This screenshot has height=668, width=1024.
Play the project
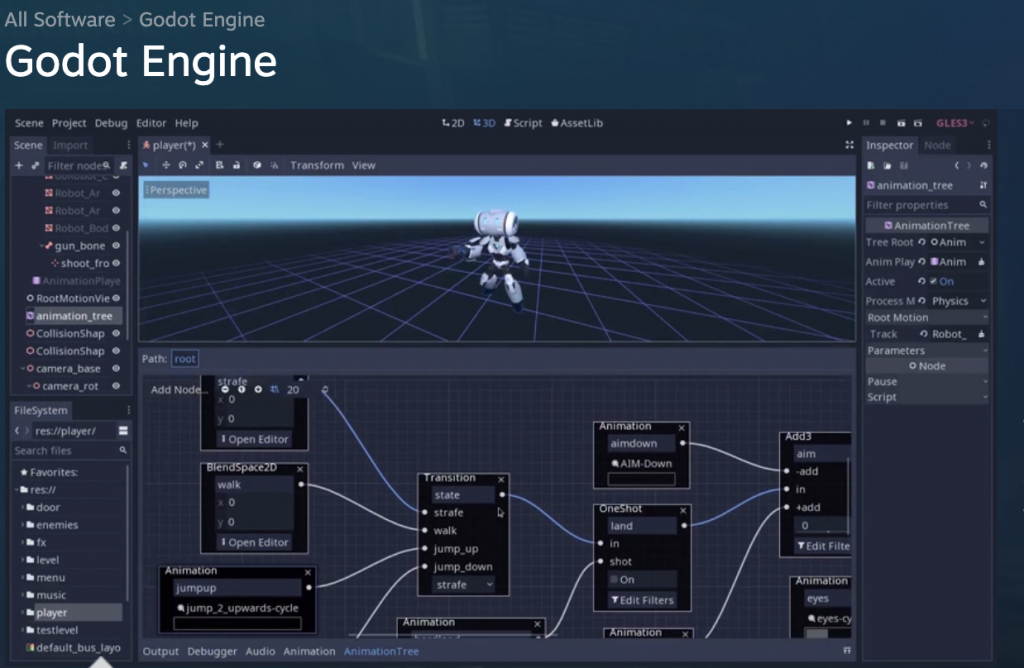point(849,123)
